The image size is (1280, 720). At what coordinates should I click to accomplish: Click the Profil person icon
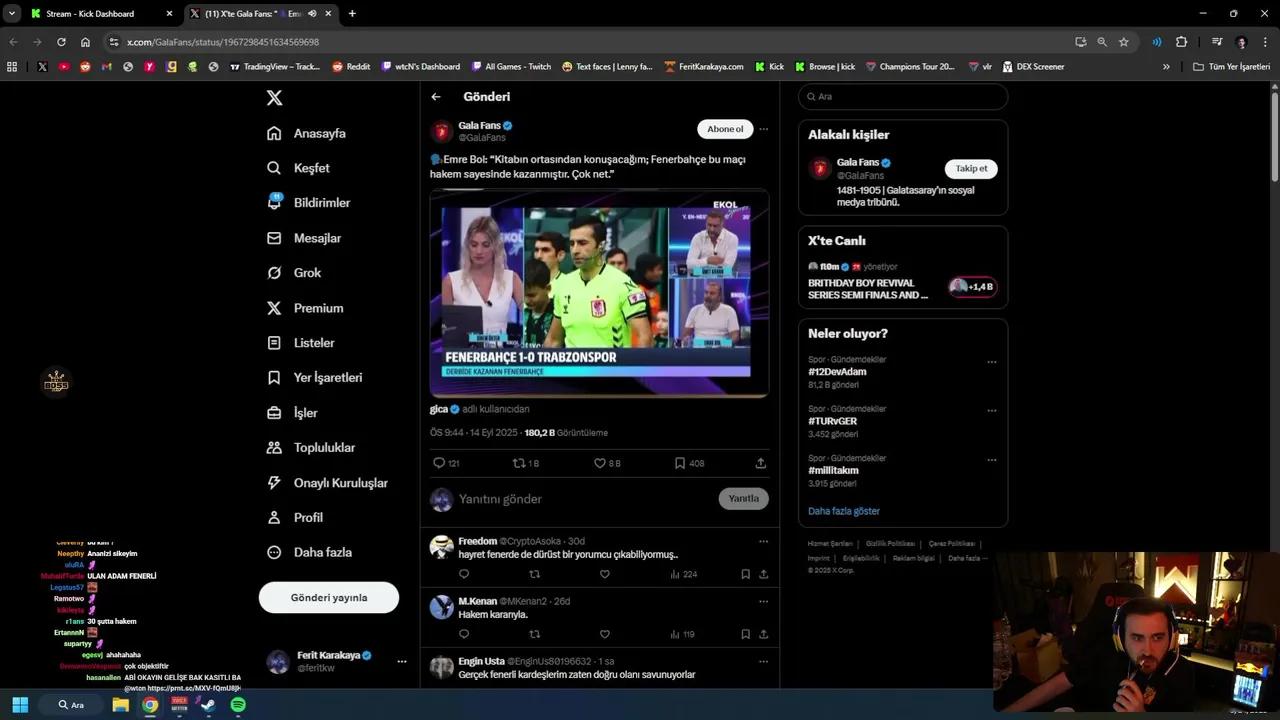point(274,518)
